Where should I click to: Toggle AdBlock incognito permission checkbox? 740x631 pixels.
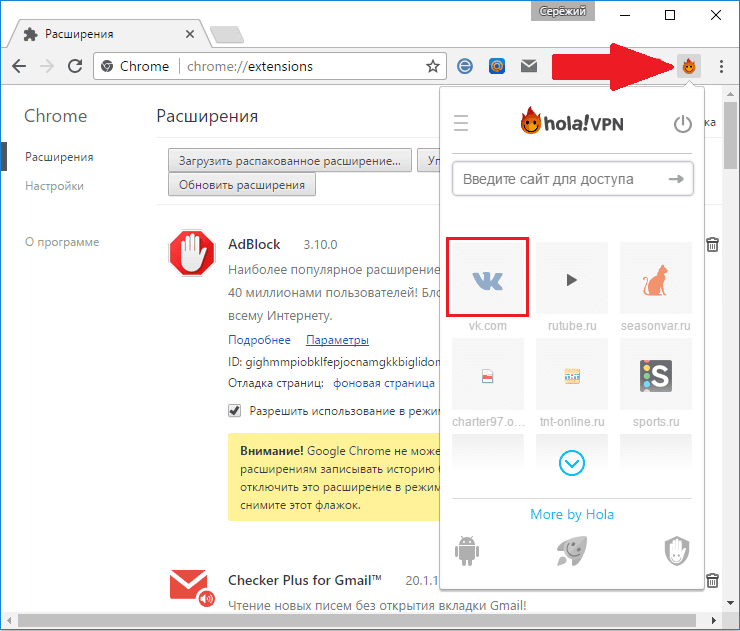pos(235,411)
